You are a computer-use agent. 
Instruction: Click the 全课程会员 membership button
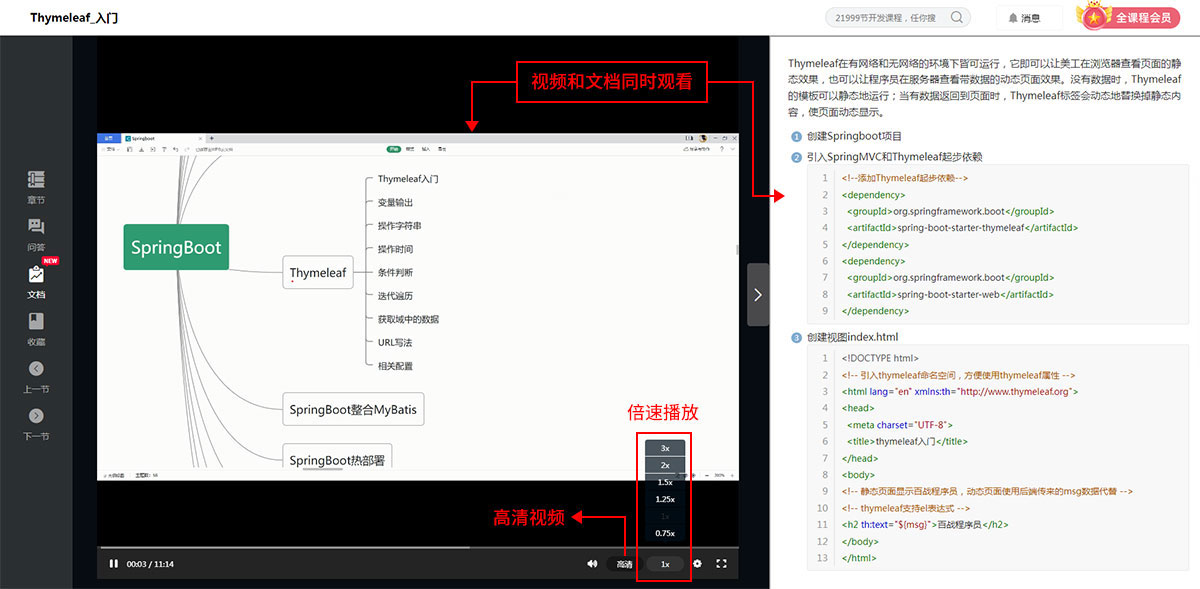pos(1129,17)
